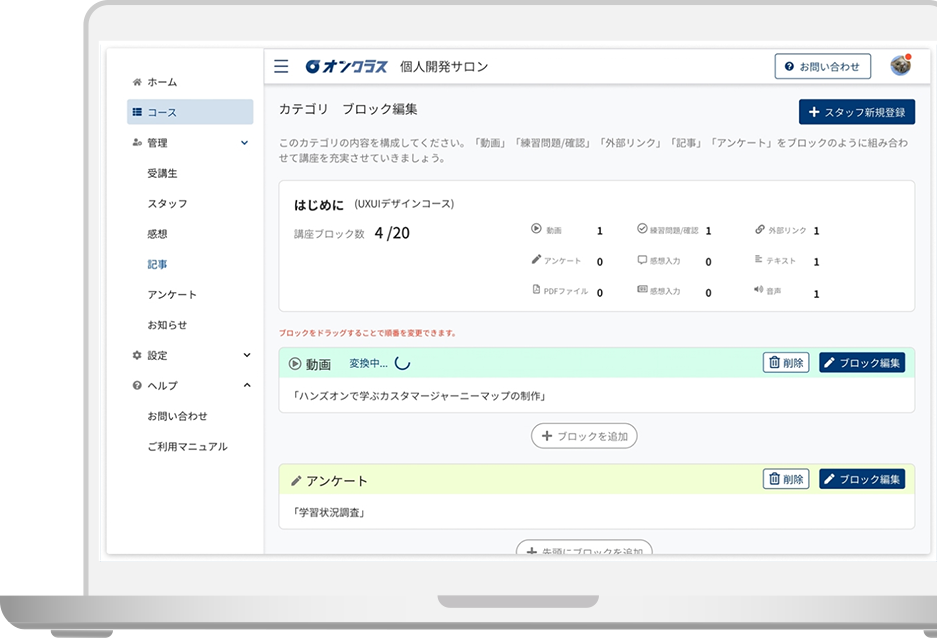937x638 pixels.
Task: Click the 練習問題/確認 check icon
Action: [x=642, y=228]
